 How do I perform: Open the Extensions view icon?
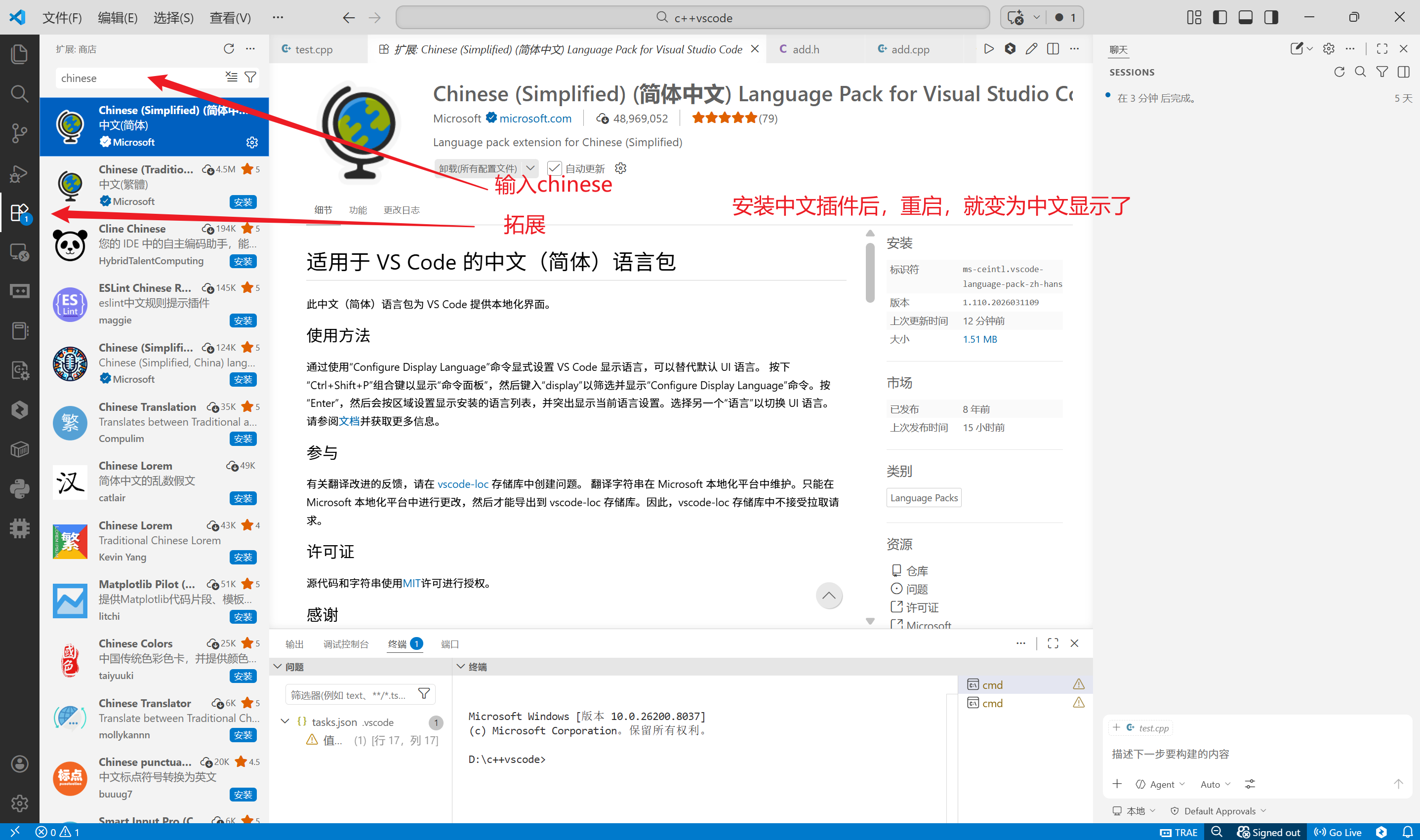19,213
